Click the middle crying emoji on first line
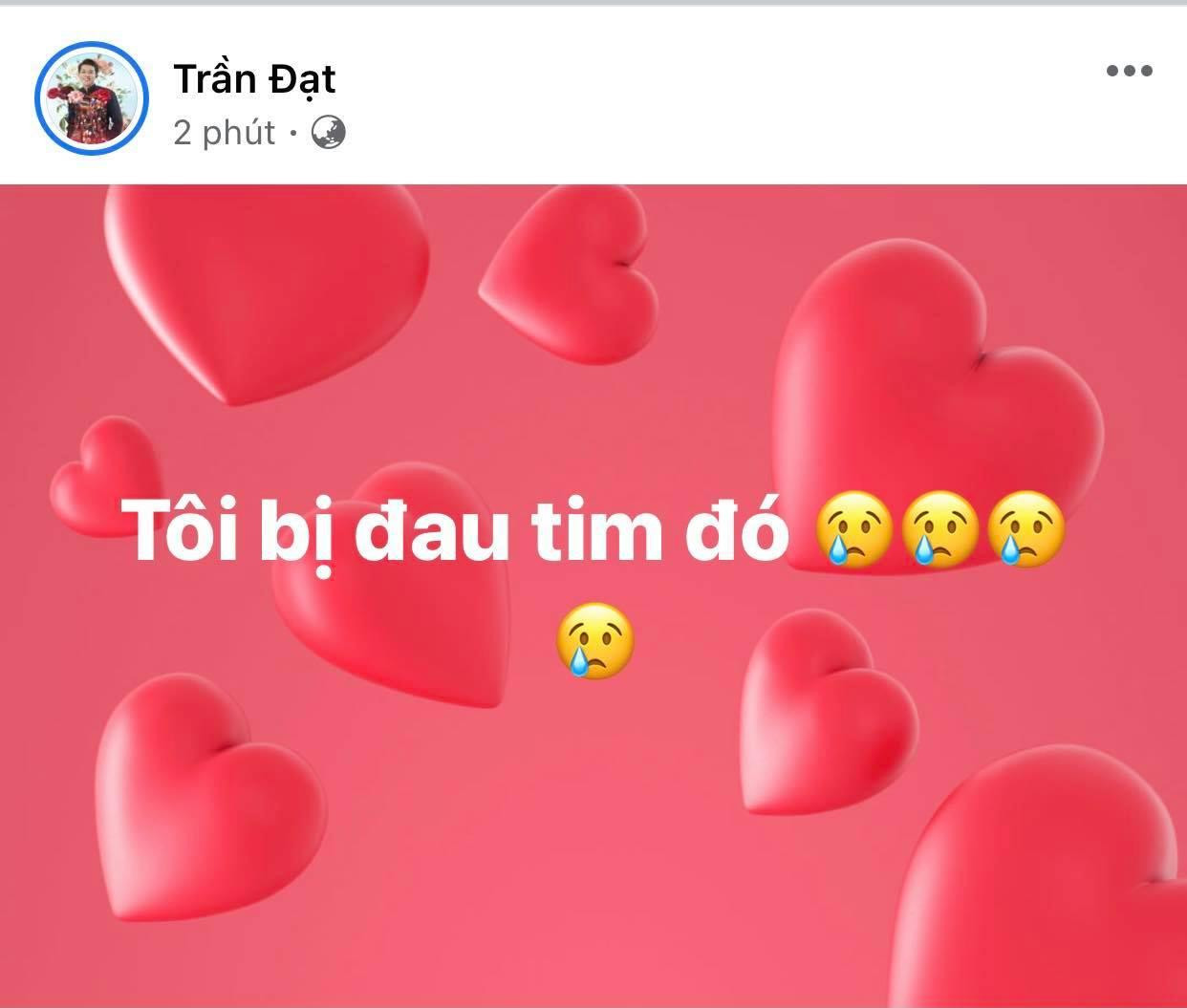The image size is (1187, 1008). click(x=939, y=530)
